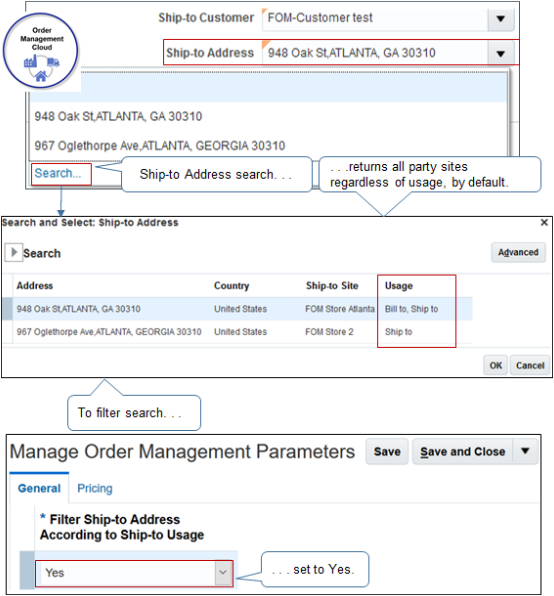Click the Save button
The height and width of the screenshot is (596, 554).
point(387,452)
